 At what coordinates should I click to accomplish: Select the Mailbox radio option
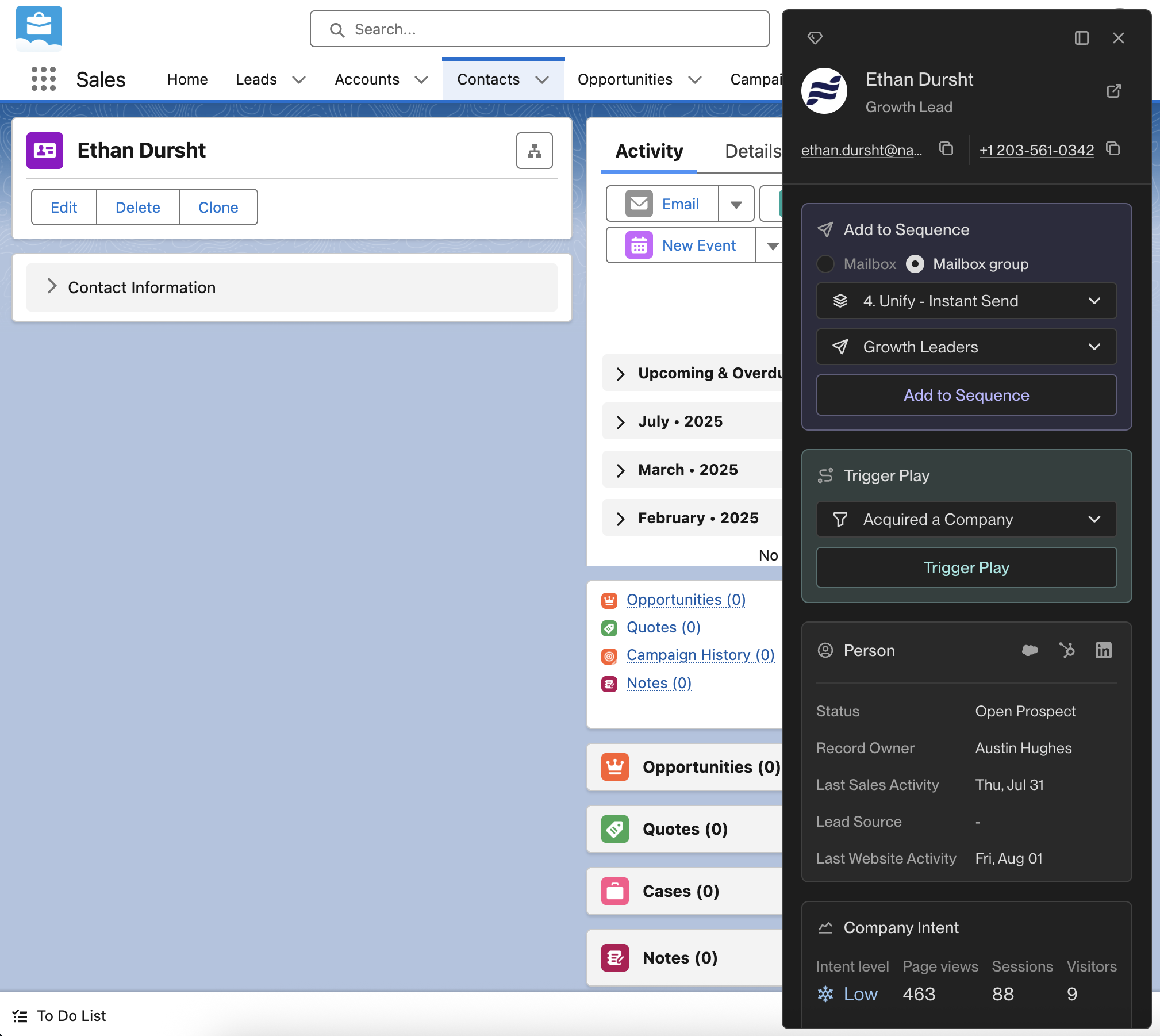(x=825, y=264)
